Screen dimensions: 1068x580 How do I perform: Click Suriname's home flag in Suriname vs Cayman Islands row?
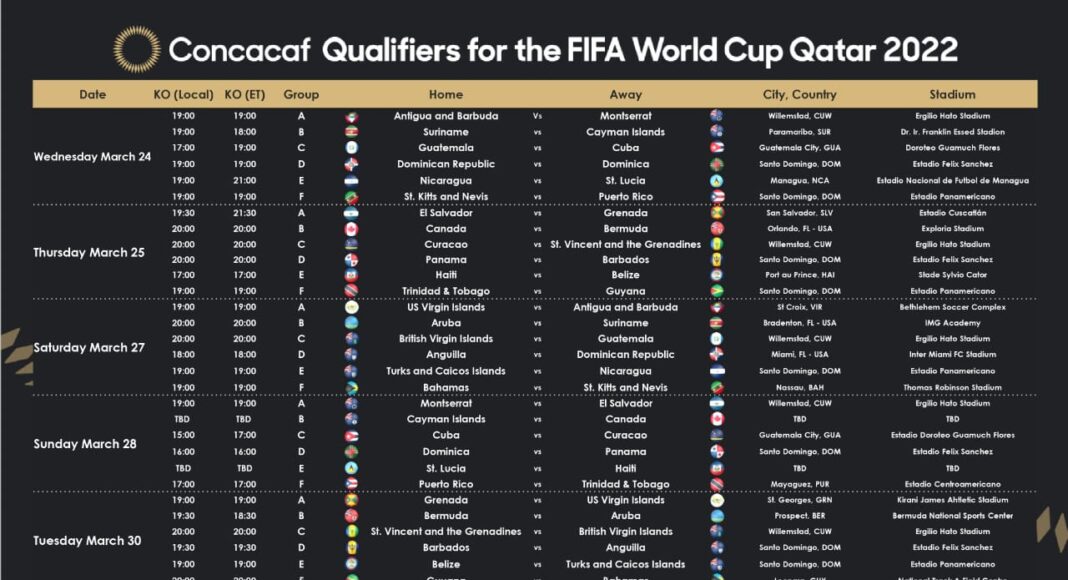tap(351, 132)
